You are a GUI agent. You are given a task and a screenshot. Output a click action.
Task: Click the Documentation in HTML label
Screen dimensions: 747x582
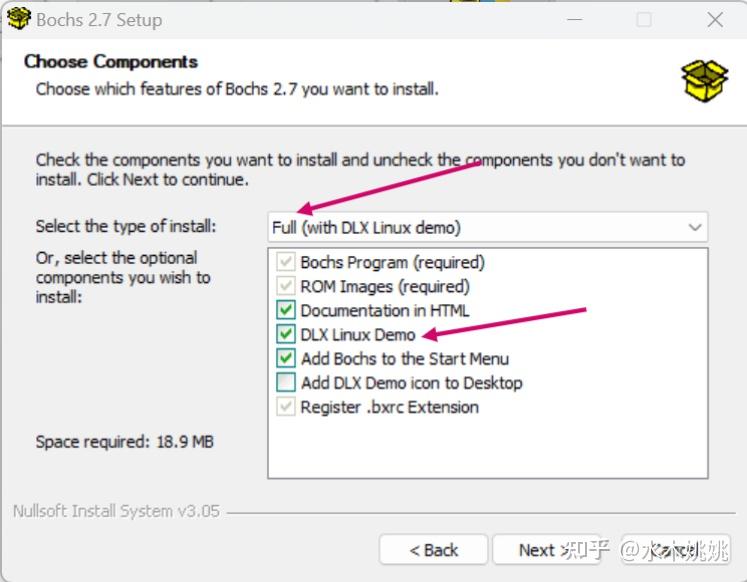pyautogui.click(x=384, y=311)
